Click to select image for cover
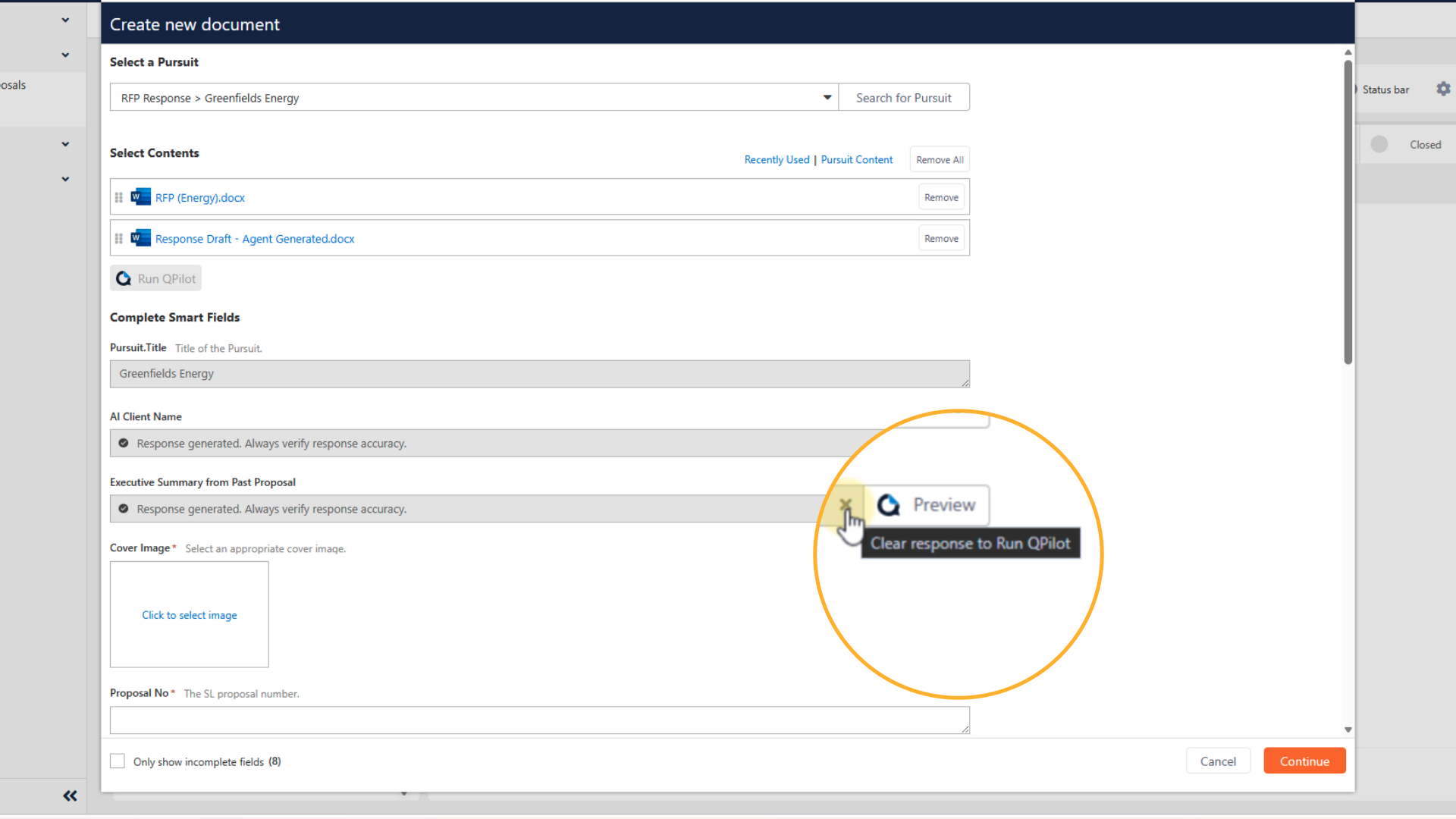The width and height of the screenshot is (1456, 819). pyautogui.click(x=190, y=615)
